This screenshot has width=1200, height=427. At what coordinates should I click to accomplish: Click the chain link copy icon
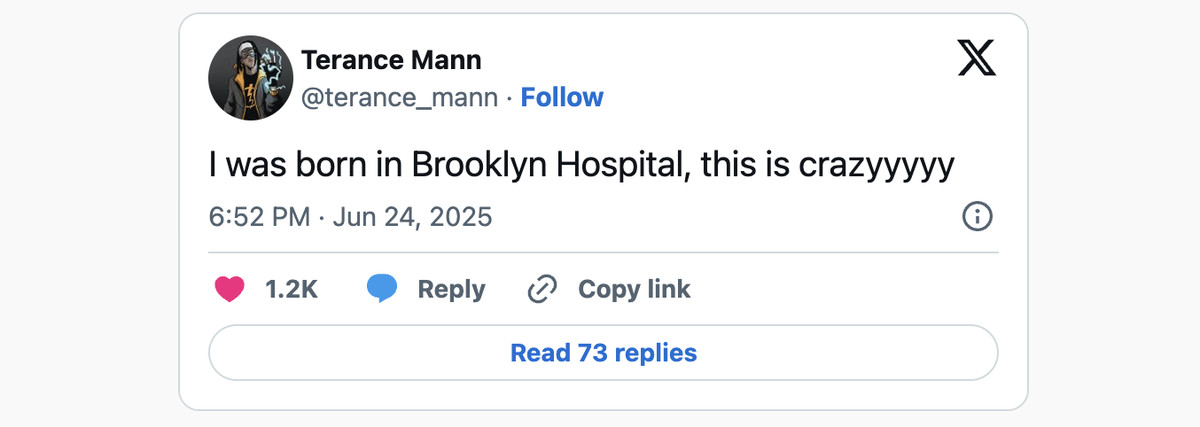point(541,290)
